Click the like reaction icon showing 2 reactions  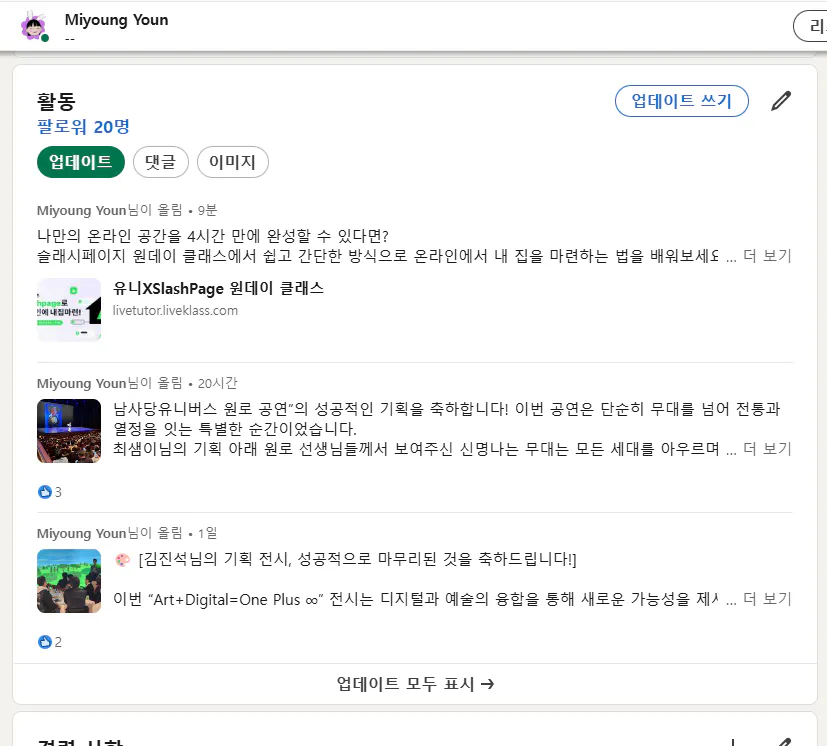(45, 642)
